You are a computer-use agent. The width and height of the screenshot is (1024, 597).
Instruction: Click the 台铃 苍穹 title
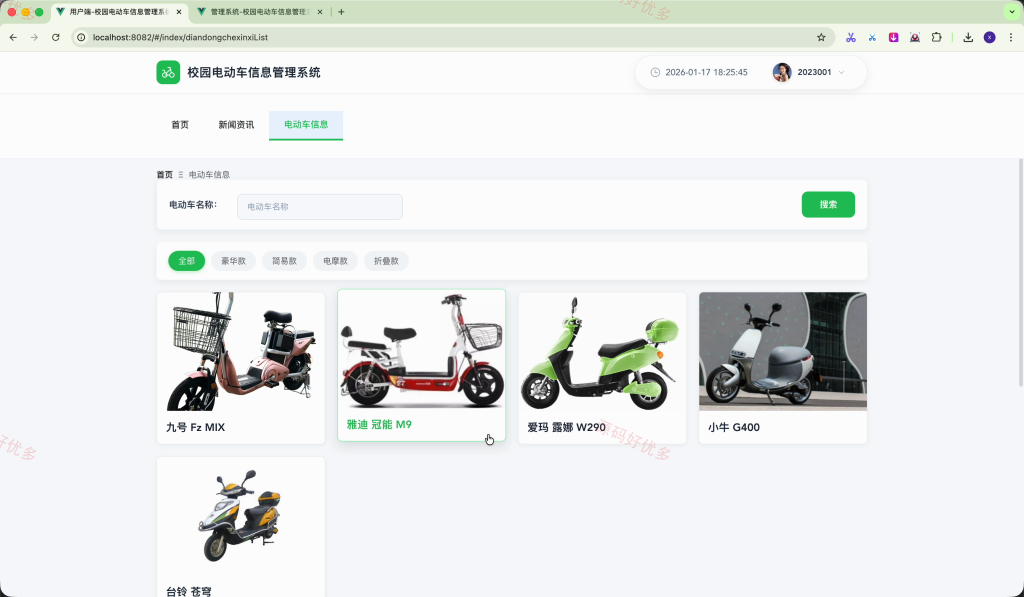(189, 591)
